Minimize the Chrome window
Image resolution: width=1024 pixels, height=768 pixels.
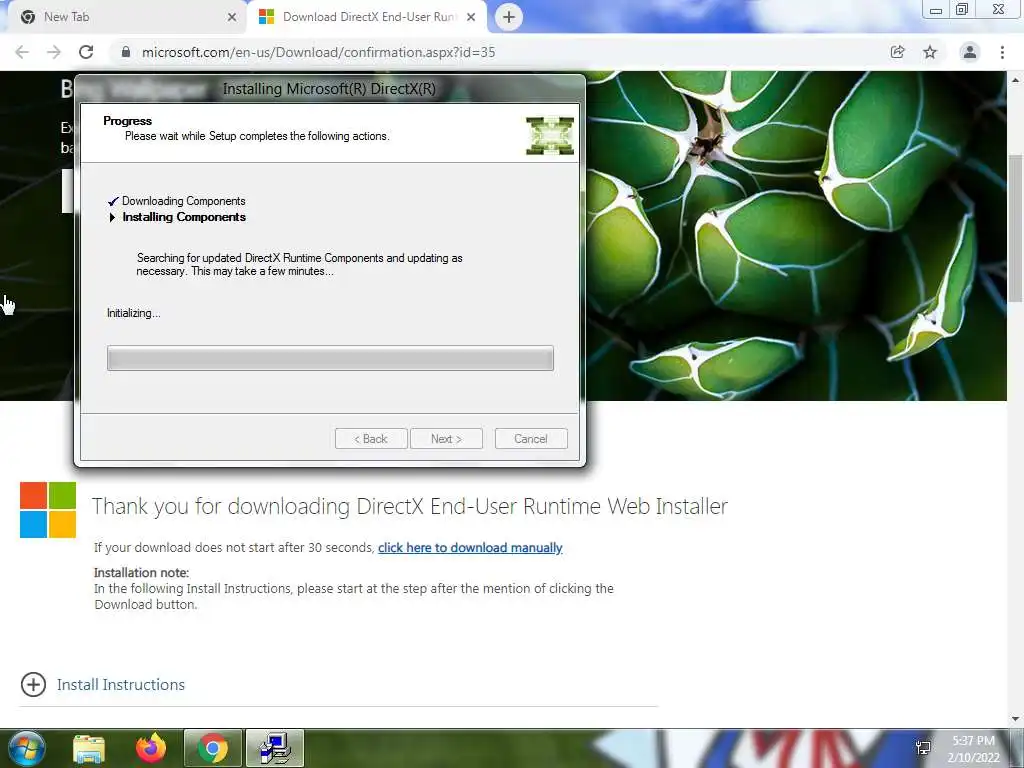936,10
